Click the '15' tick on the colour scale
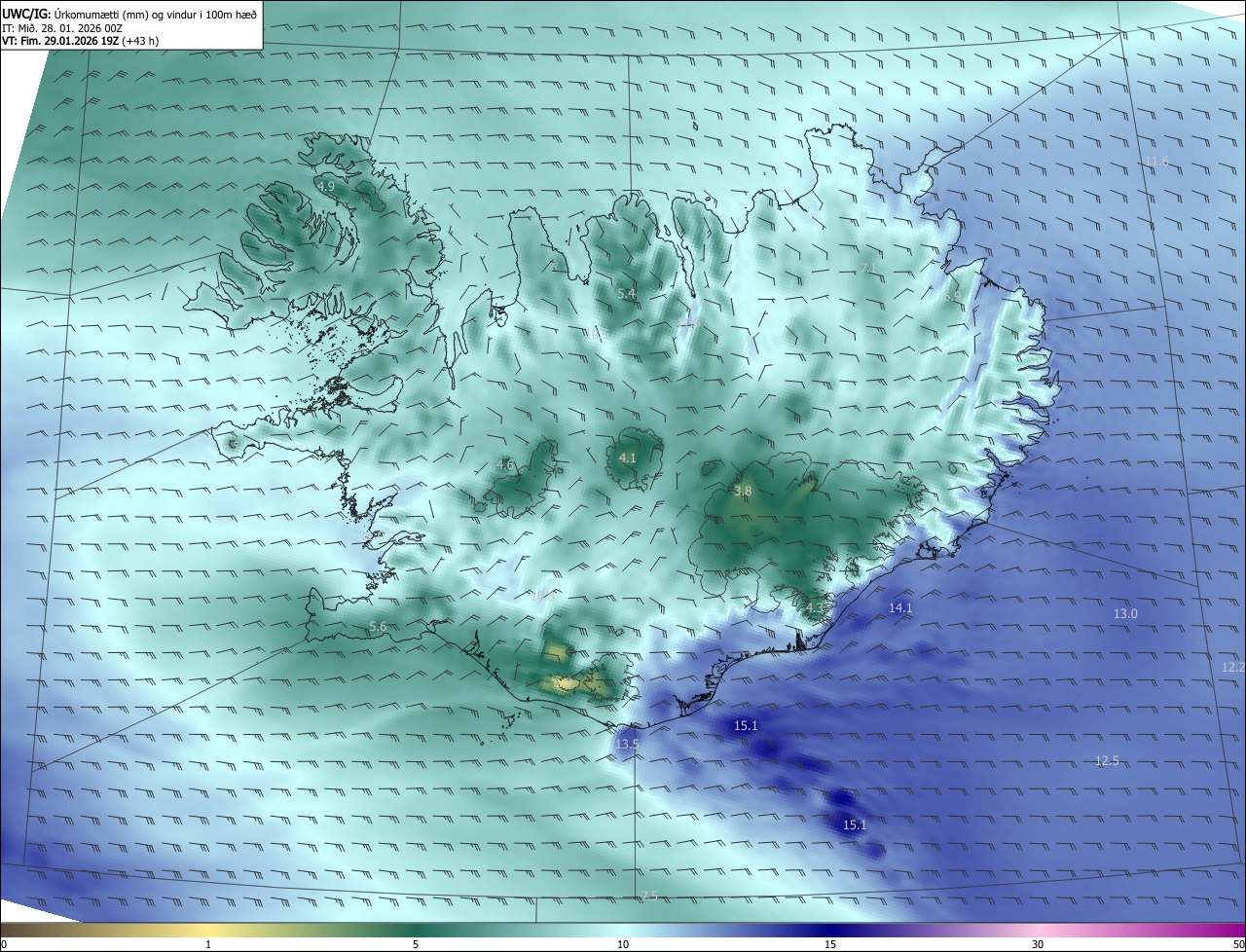This screenshot has height=952, width=1246. pyautogui.click(x=830, y=944)
